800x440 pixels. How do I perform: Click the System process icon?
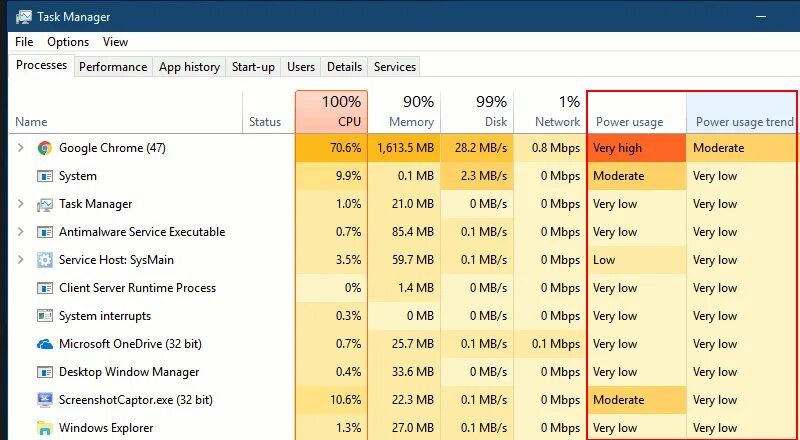click(x=45, y=176)
